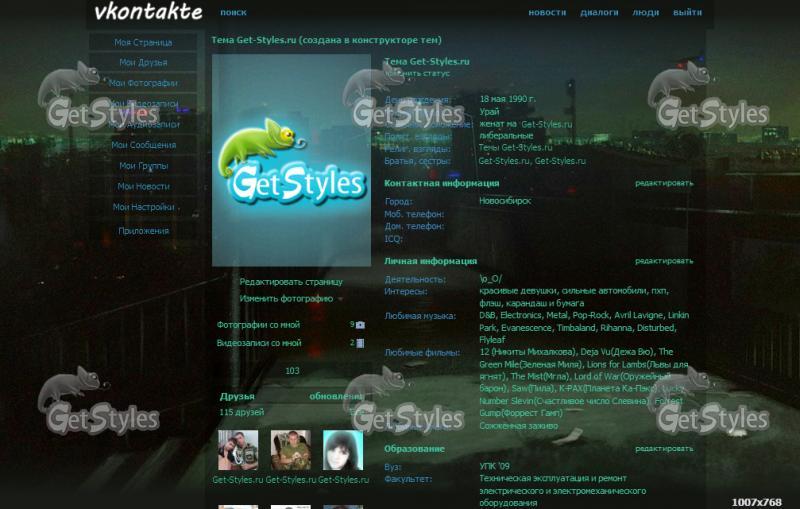
Task: Open the 115 друзей link
Action: click(242, 412)
